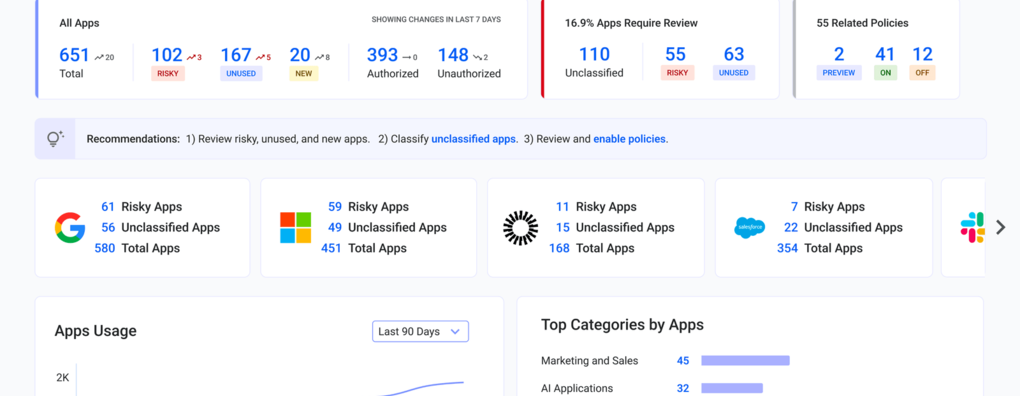The image size is (1020, 396).
Task: Click the OFF policy badge
Action: coord(922,73)
